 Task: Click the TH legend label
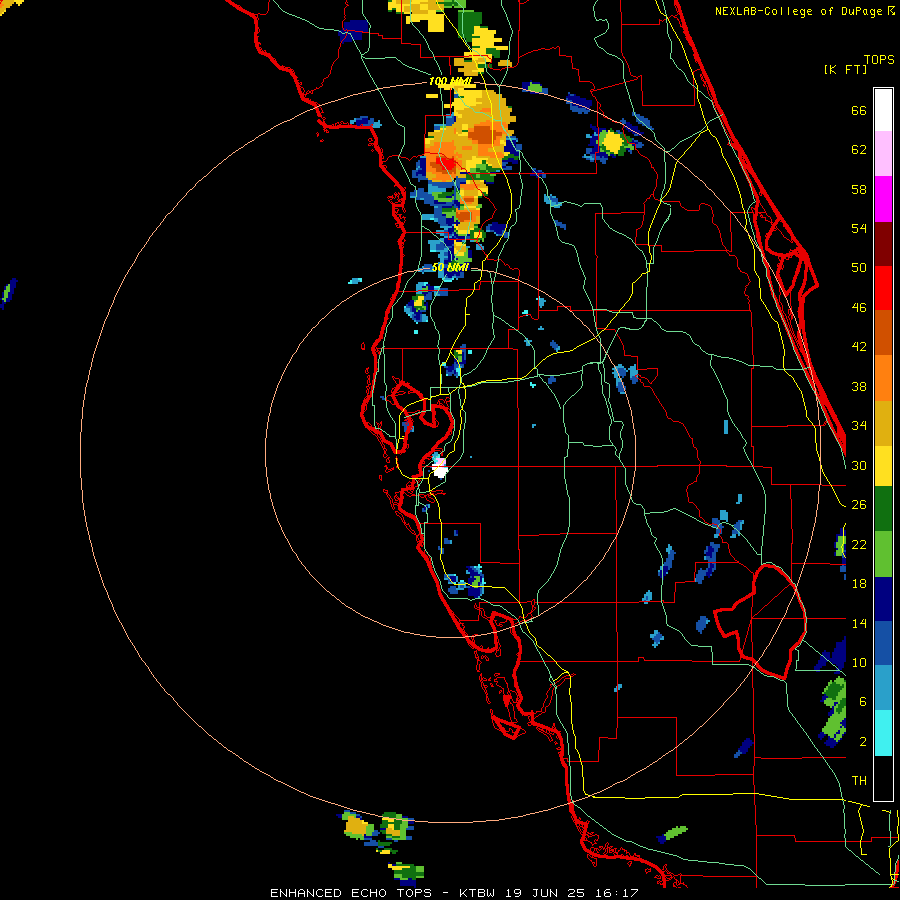[x=859, y=781]
